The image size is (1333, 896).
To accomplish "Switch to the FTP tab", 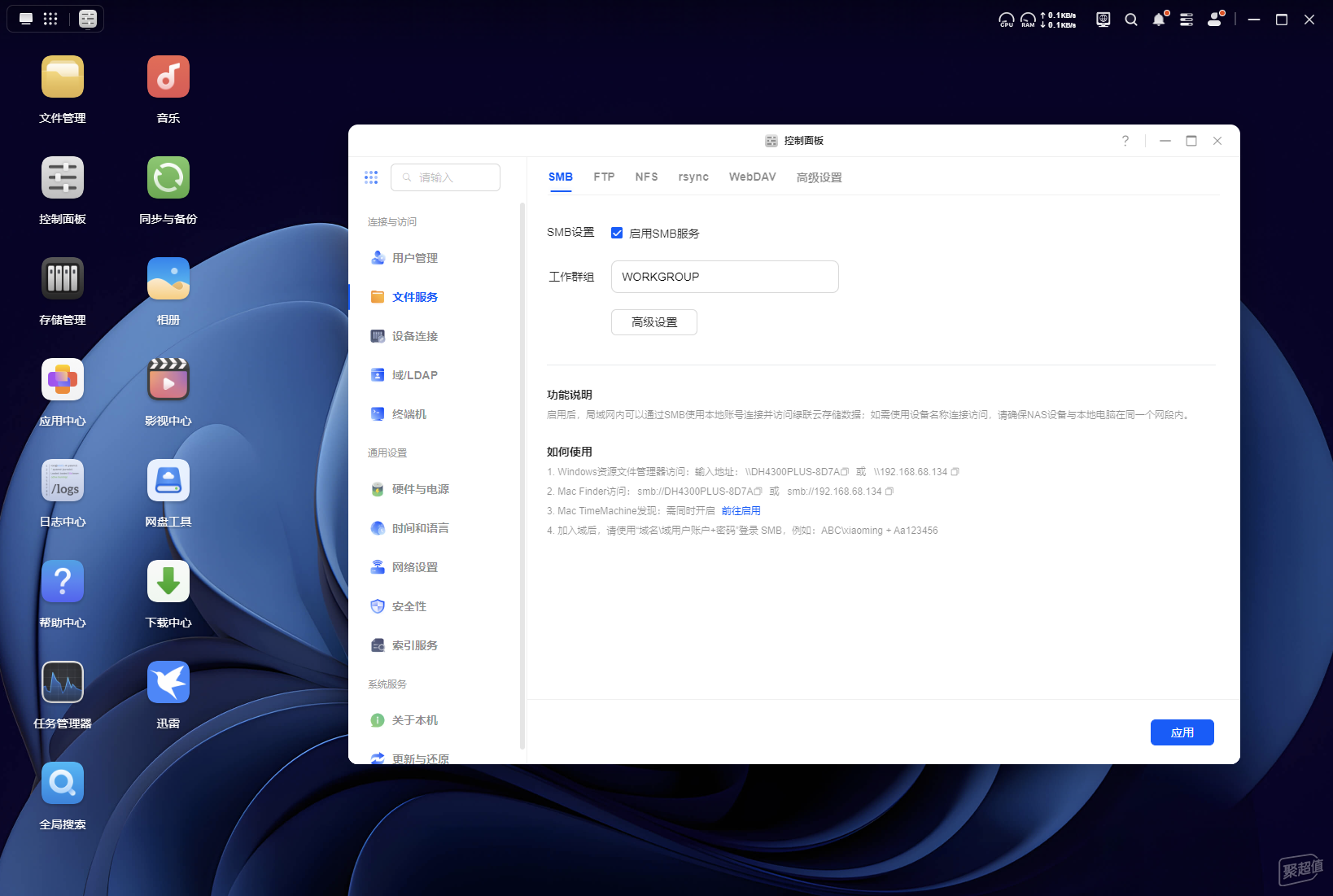I will [604, 177].
